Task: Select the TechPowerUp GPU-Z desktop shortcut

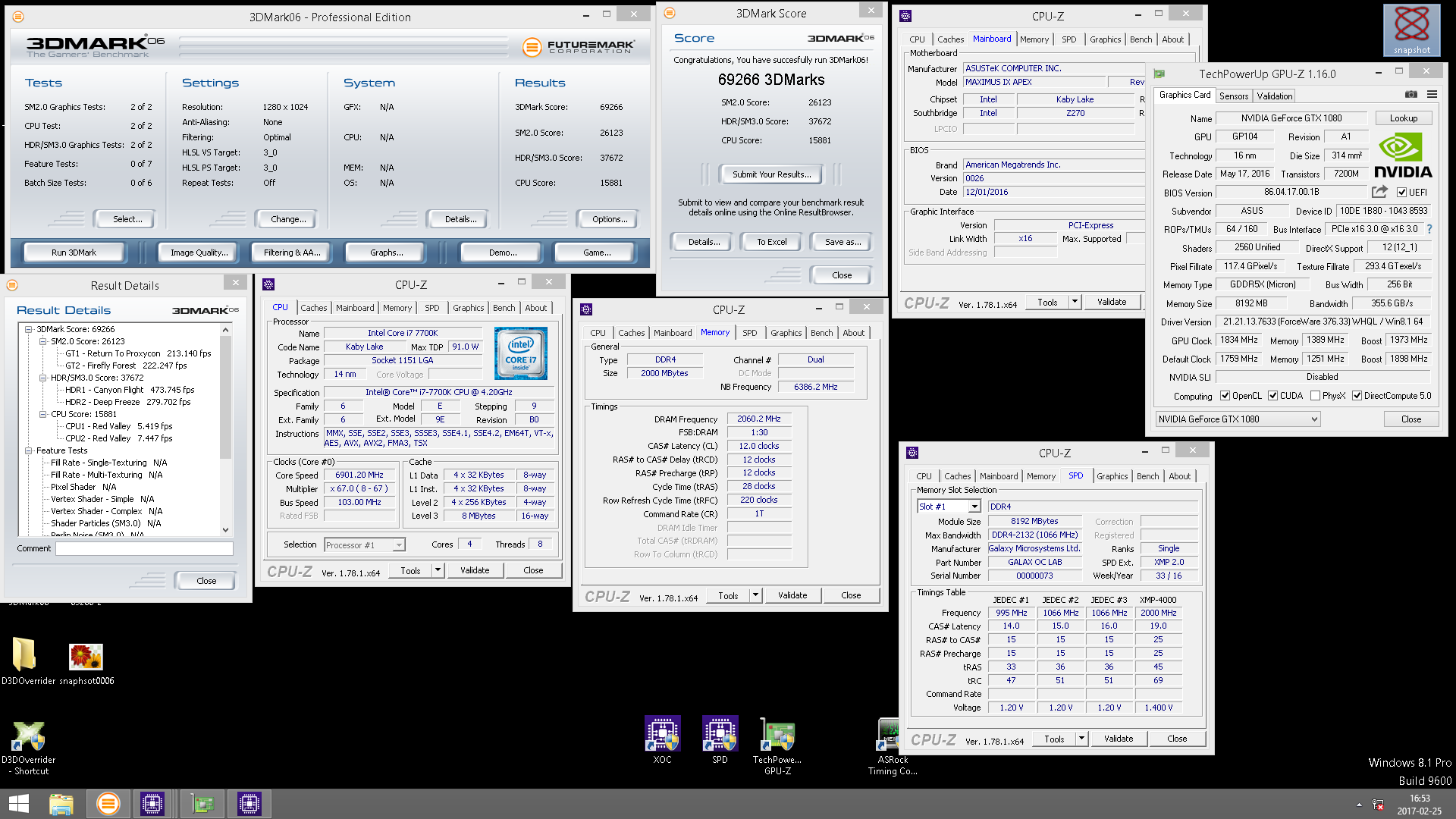Action: (x=777, y=745)
